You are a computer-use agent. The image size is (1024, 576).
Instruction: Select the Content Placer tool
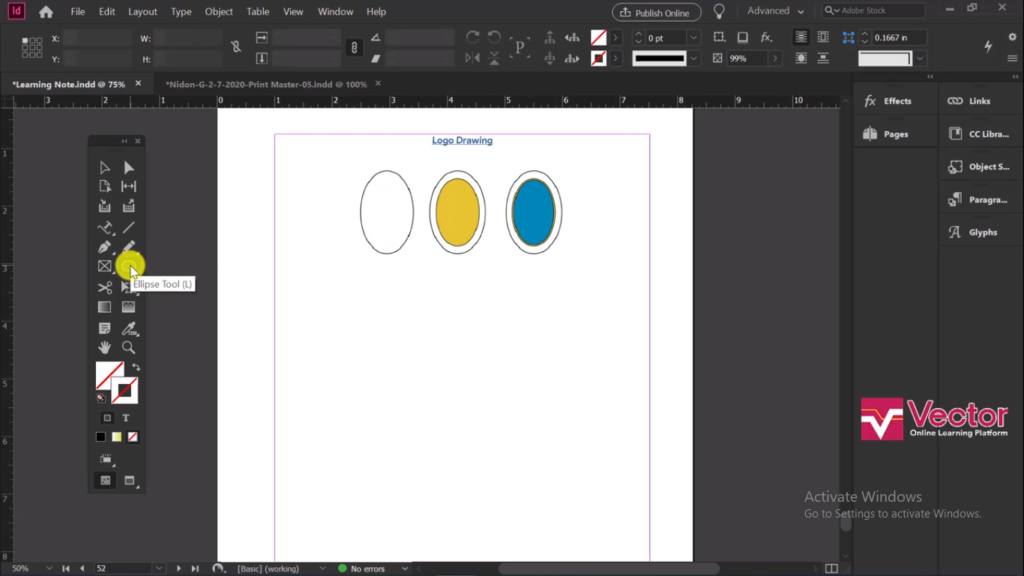[129, 206]
